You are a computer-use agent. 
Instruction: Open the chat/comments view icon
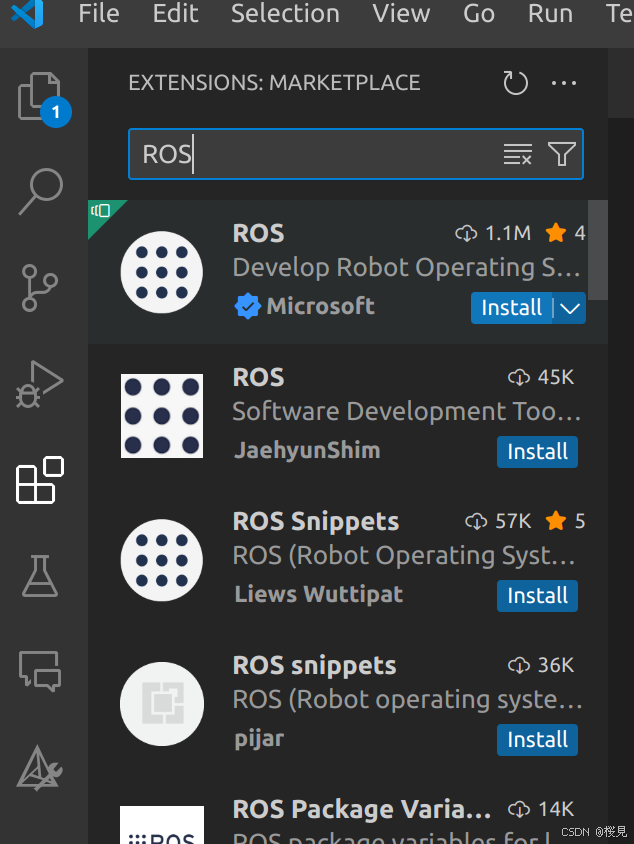(40, 671)
